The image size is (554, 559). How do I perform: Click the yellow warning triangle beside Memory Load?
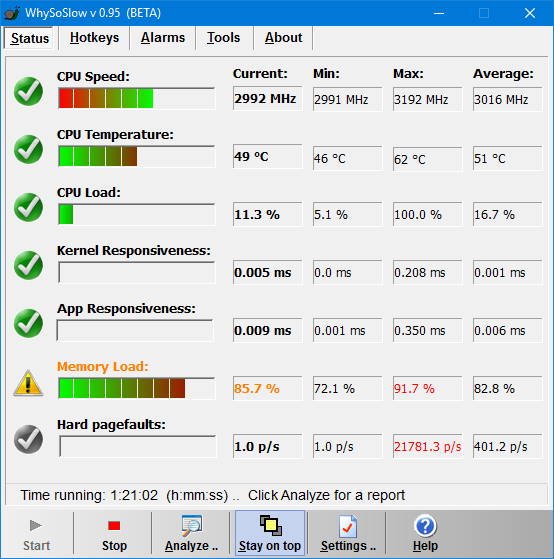point(29,383)
